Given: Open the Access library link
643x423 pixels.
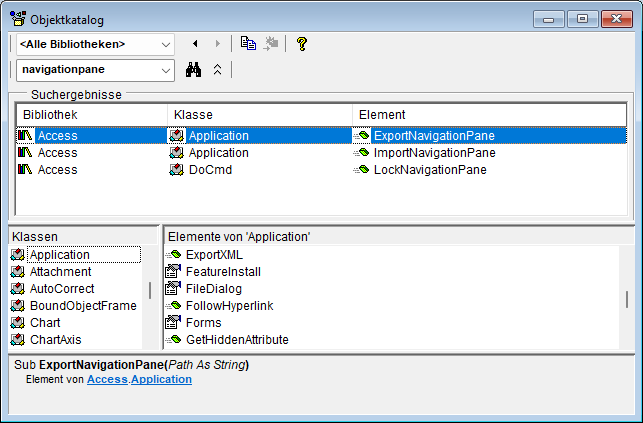Looking at the screenshot, I should click(x=107, y=380).
